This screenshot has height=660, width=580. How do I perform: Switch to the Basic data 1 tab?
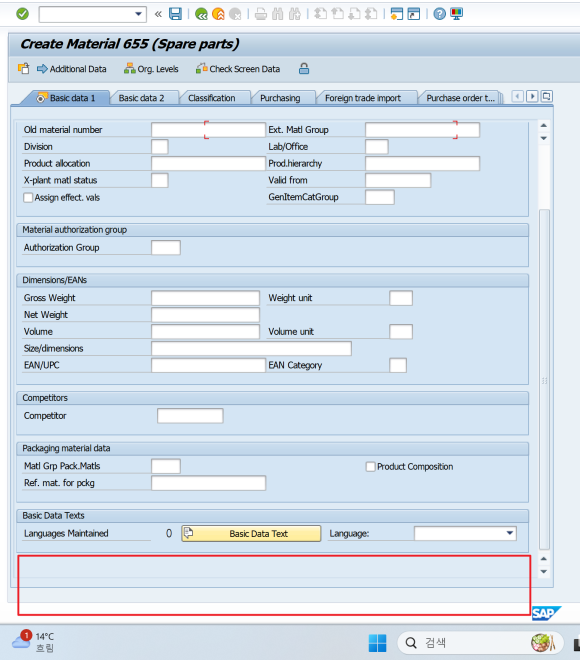tap(67, 98)
